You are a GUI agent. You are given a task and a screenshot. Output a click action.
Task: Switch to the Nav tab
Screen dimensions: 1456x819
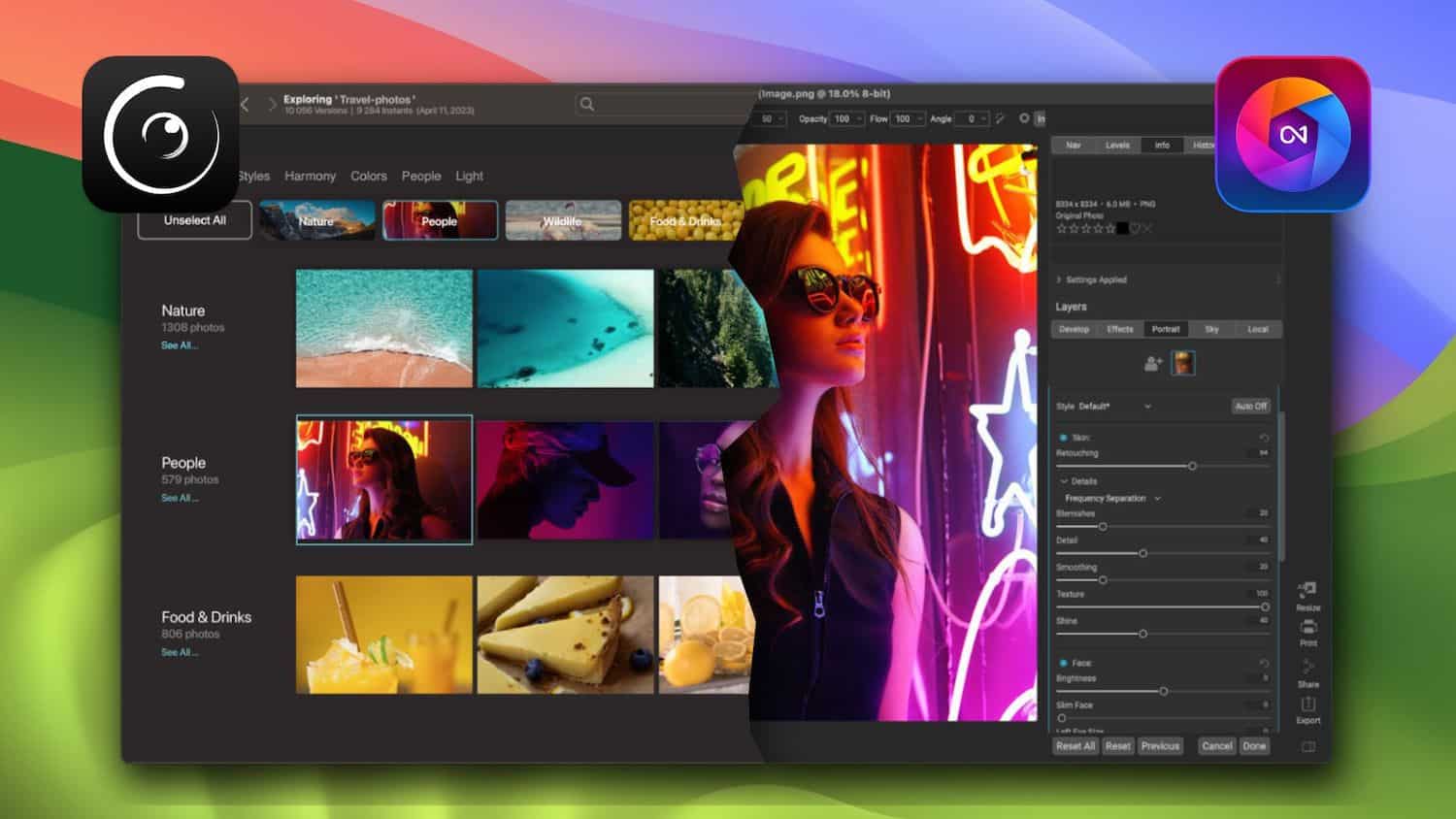[x=1074, y=146]
